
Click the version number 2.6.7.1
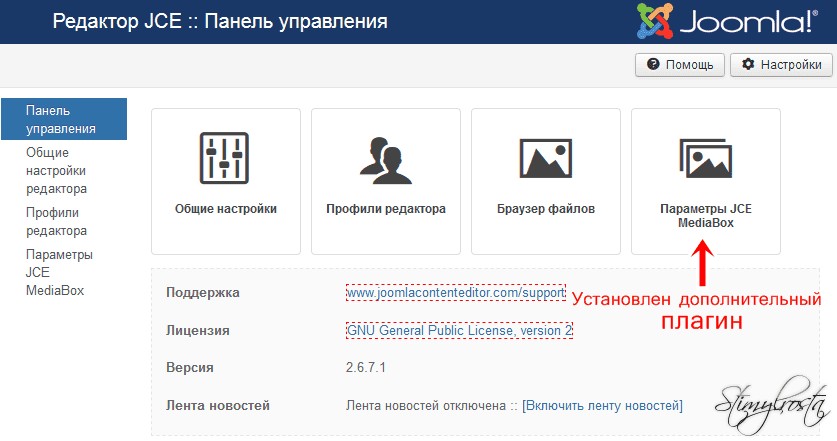coord(366,367)
